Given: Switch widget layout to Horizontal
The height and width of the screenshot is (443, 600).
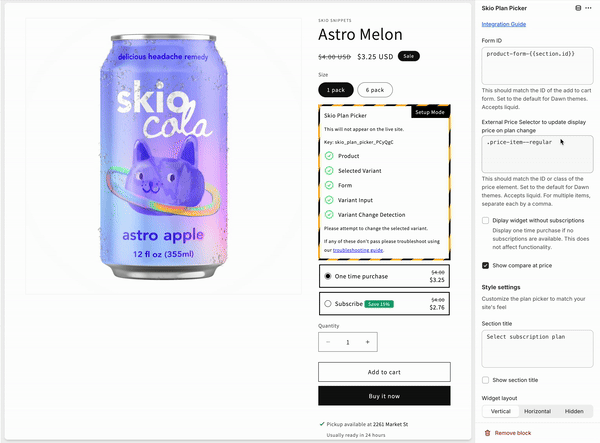Looking at the screenshot, I should [x=537, y=411].
